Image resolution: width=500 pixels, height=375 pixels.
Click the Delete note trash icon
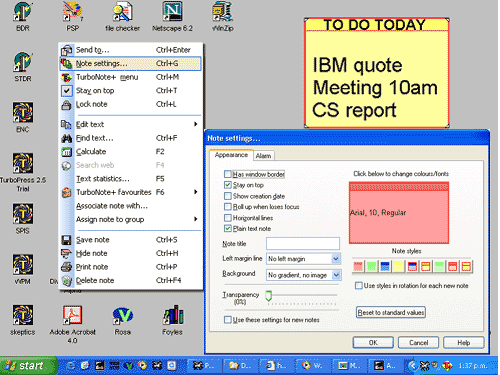coord(66,281)
